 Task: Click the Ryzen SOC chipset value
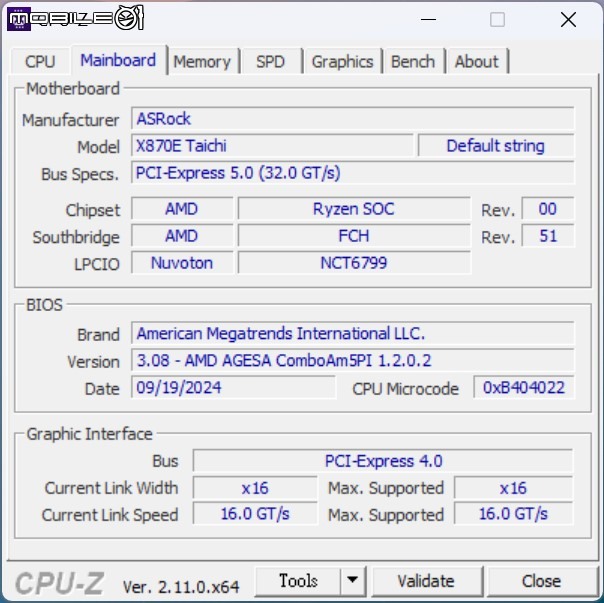(x=354, y=209)
